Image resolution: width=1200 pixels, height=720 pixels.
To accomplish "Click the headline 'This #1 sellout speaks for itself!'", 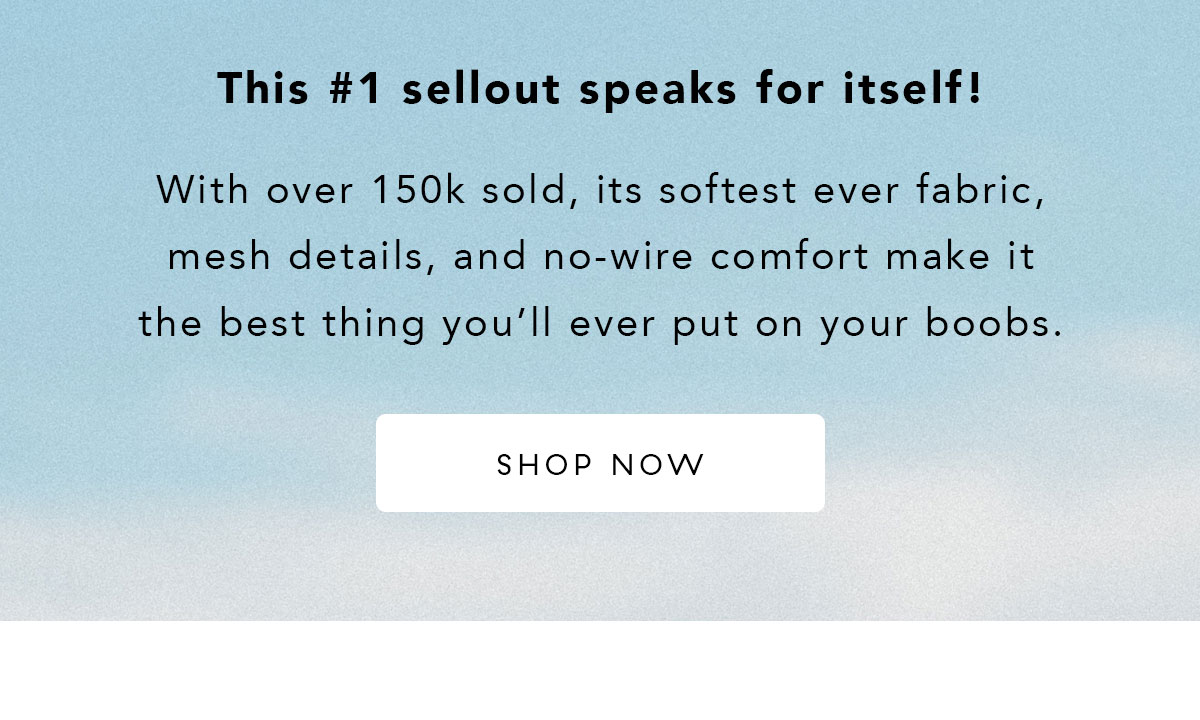I will click(x=600, y=89).
